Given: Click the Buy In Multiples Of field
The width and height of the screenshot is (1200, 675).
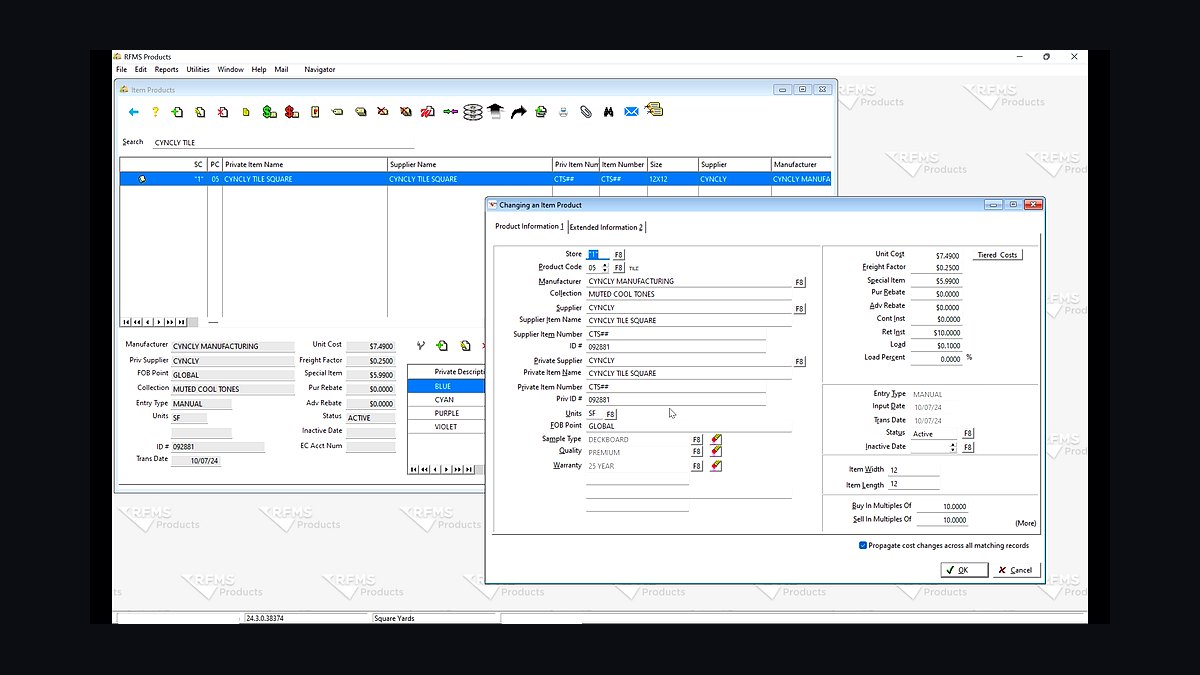Looking at the screenshot, I should (941, 506).
